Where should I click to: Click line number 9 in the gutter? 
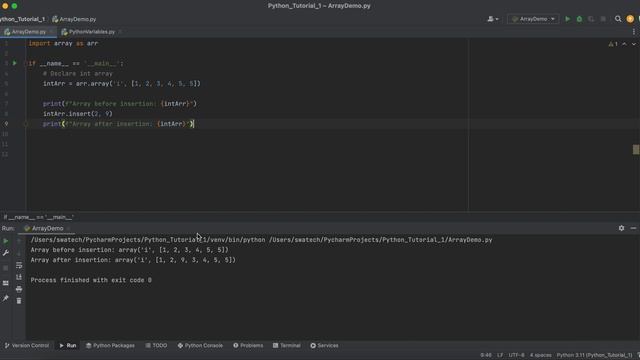[x=6, y=124]
